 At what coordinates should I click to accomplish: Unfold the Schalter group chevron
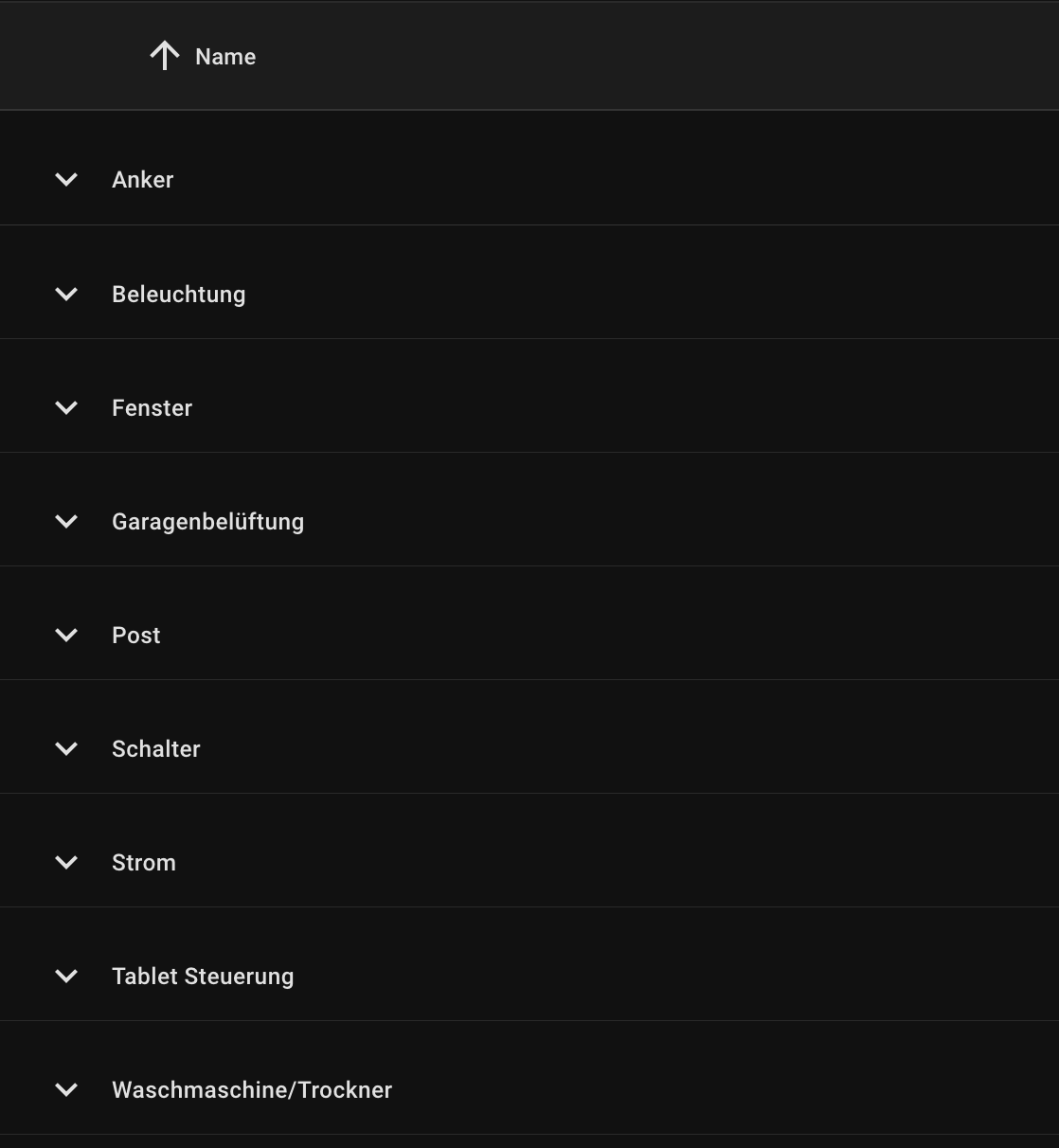point(66,749)
